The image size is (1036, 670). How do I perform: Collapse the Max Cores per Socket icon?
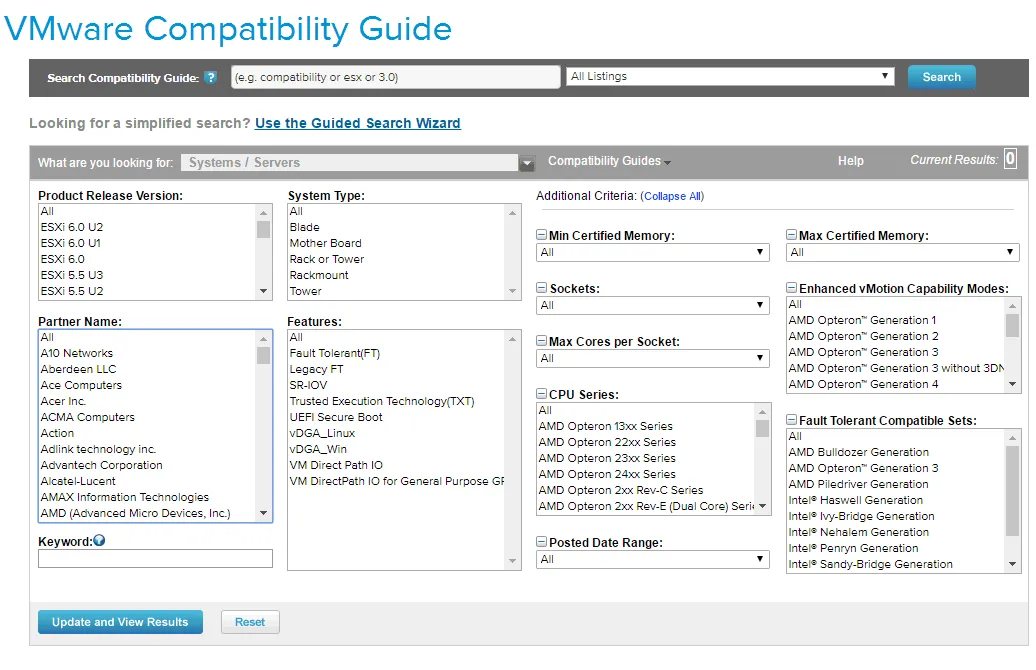click(x=541, y=340)
